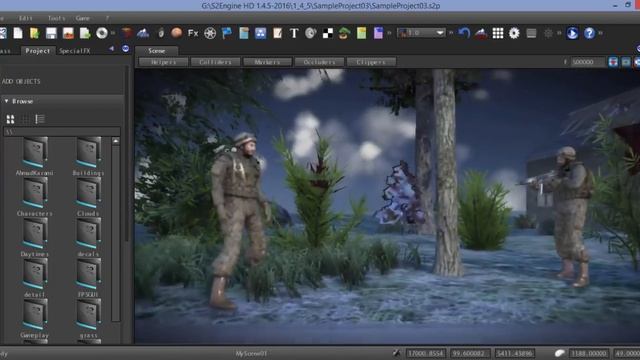
Task: Switch browser to large thumbnails view
Action: click(x=11, y=119)
